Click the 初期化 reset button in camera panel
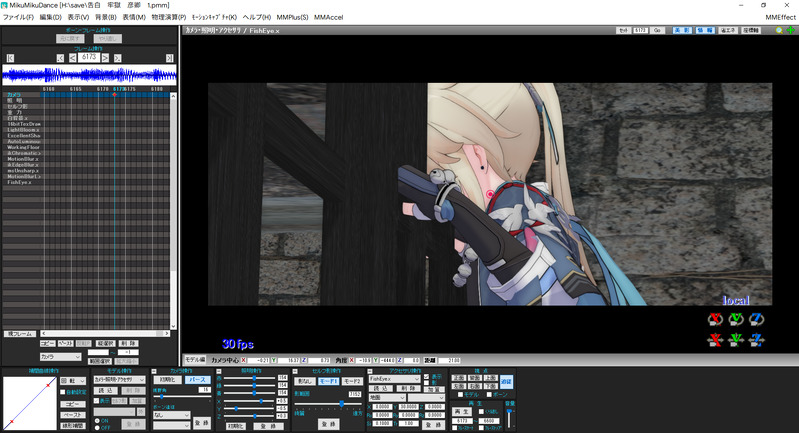This screenshot has width=799, height=433. point(168,380)
